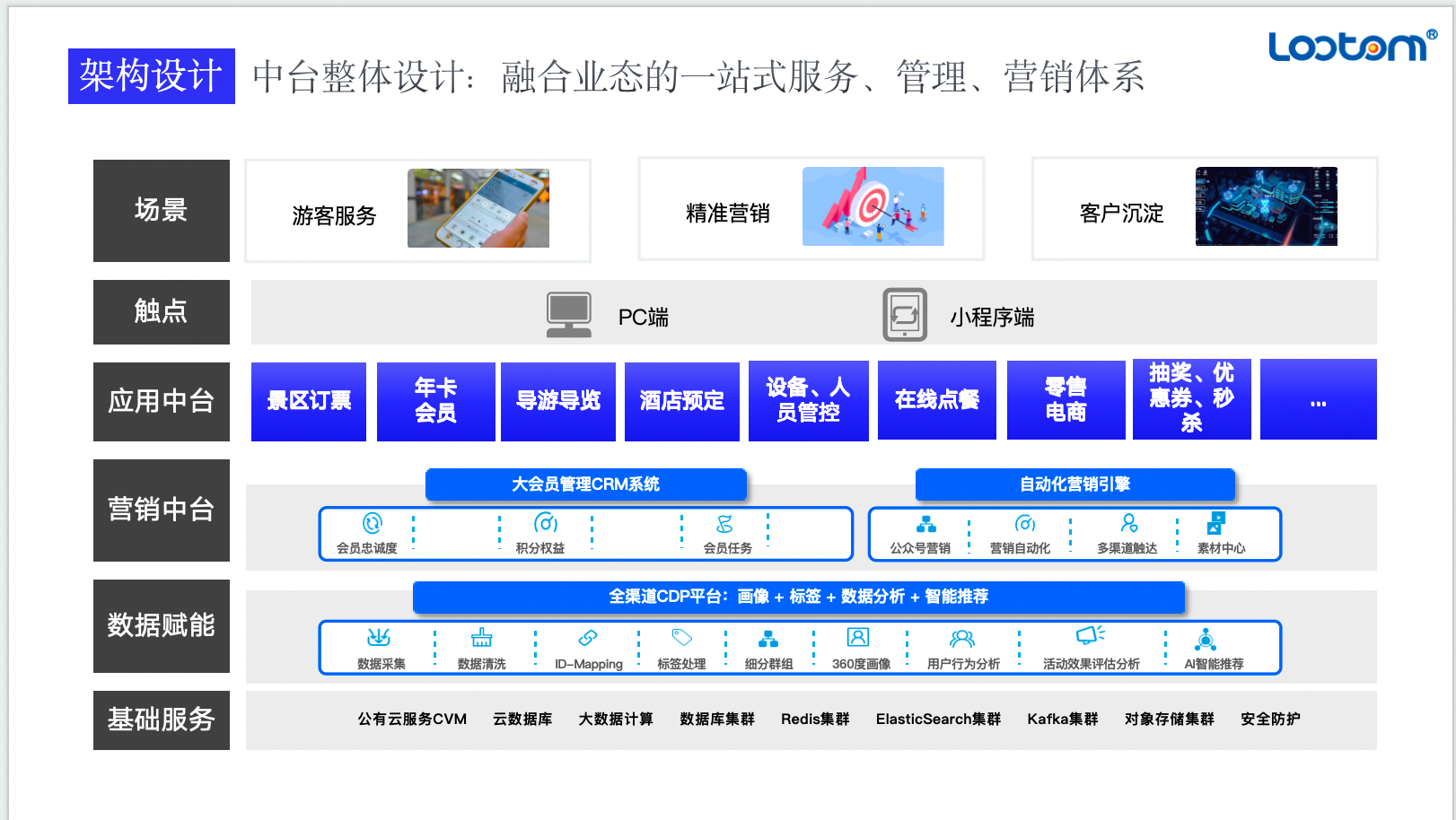Click the 会员任务 icon

tap(724, 524)
